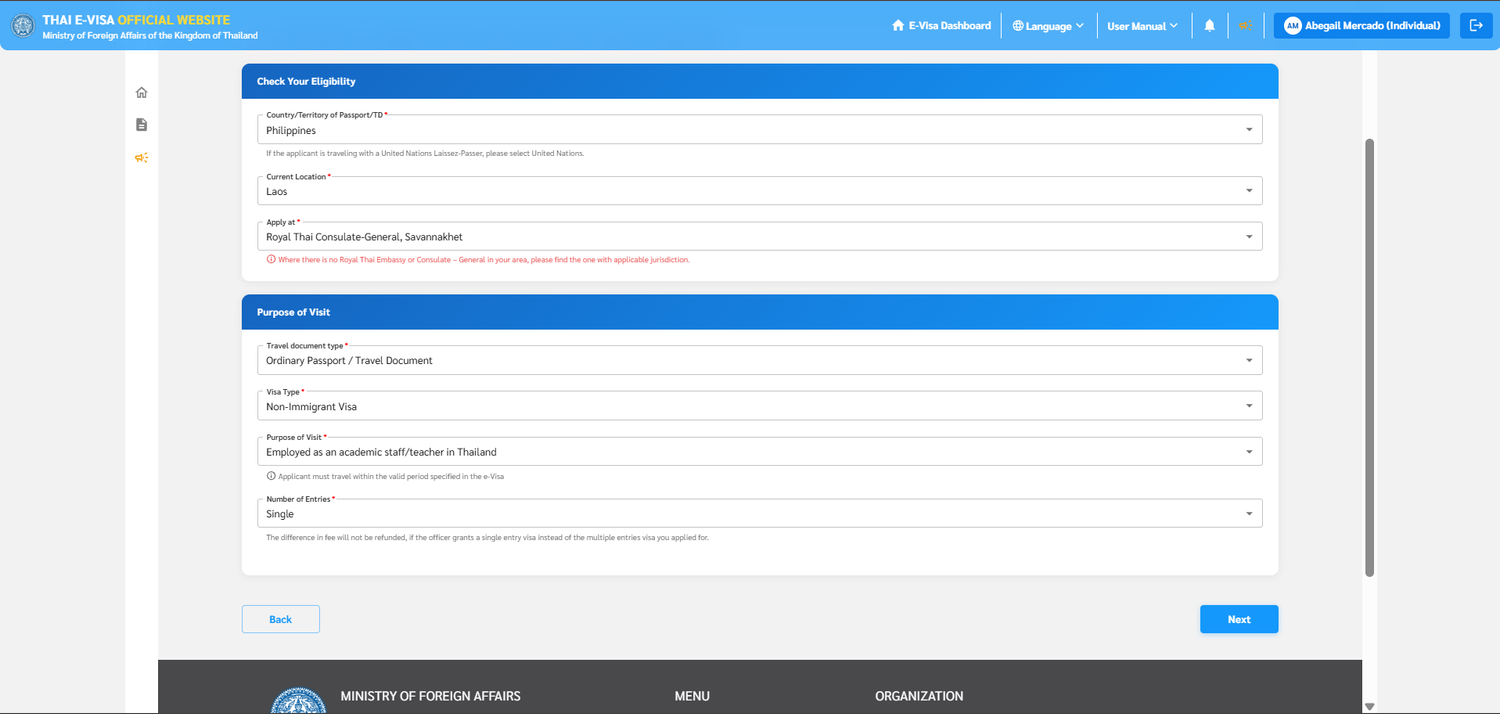This screenshot has width=1500, height=714.
Task: Open the Language menu
Action: [x=1048, y=26]
